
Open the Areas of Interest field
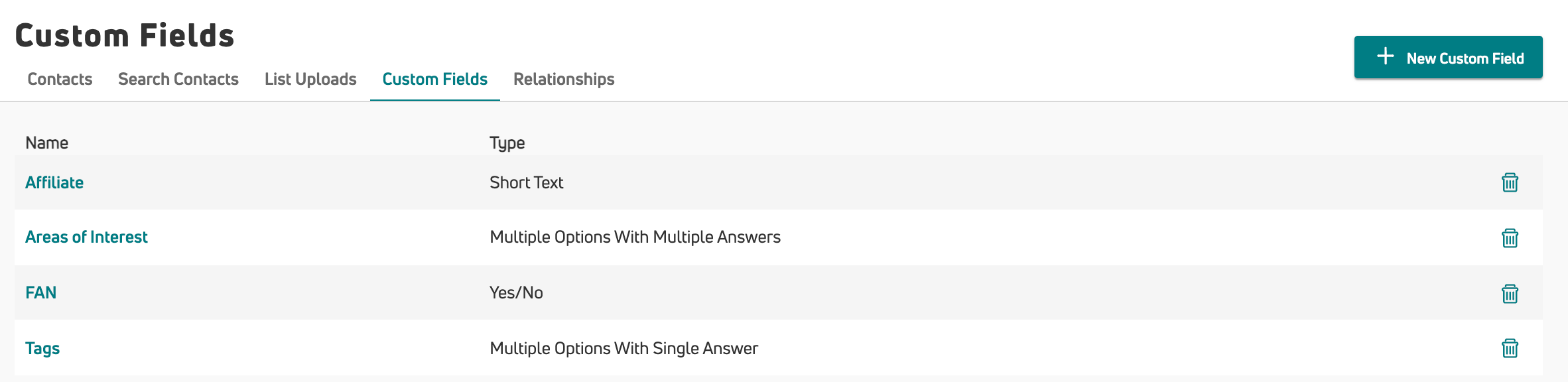(x=86, y=237)
